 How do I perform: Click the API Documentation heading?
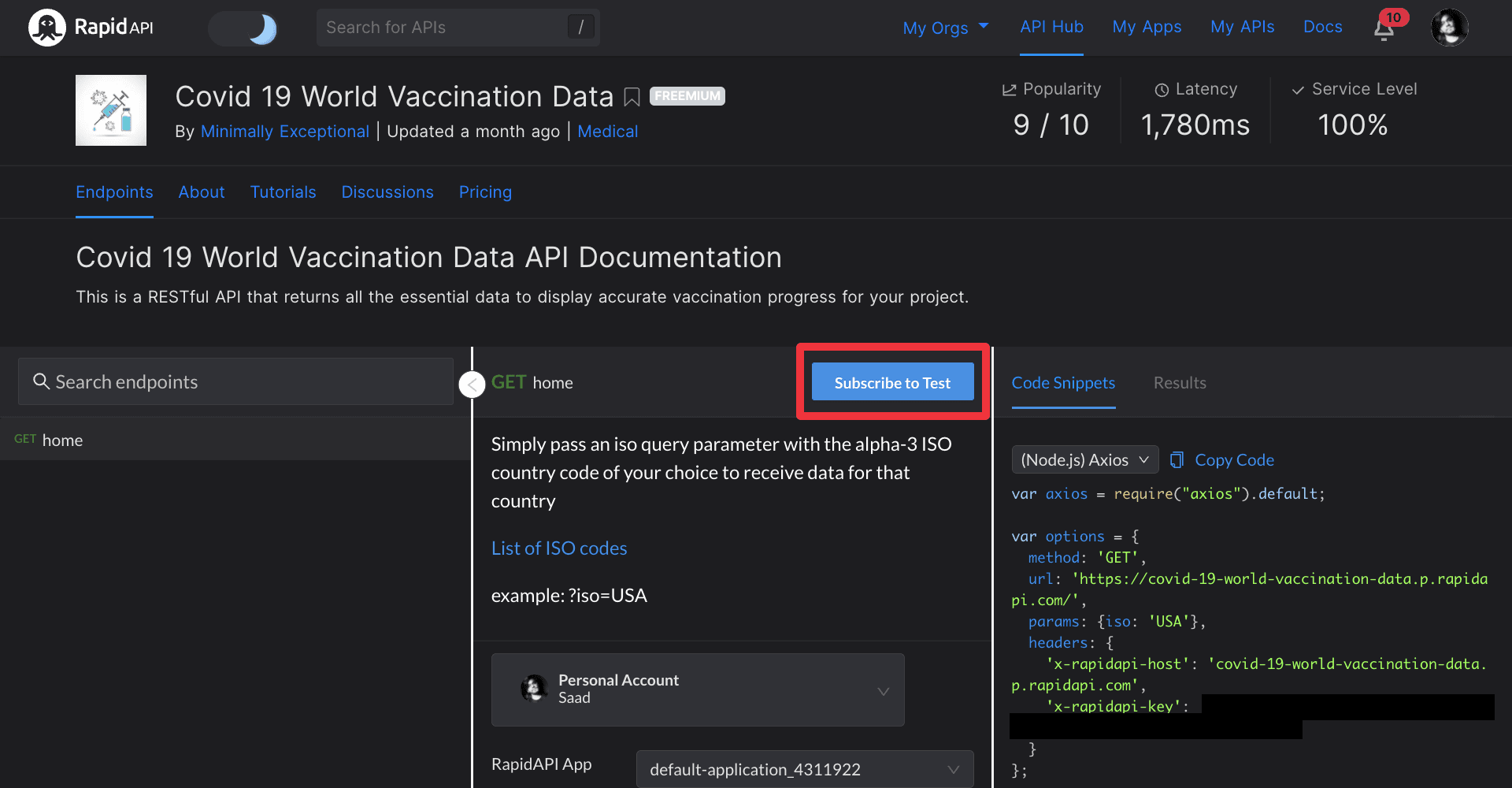(x=429, y=258)
